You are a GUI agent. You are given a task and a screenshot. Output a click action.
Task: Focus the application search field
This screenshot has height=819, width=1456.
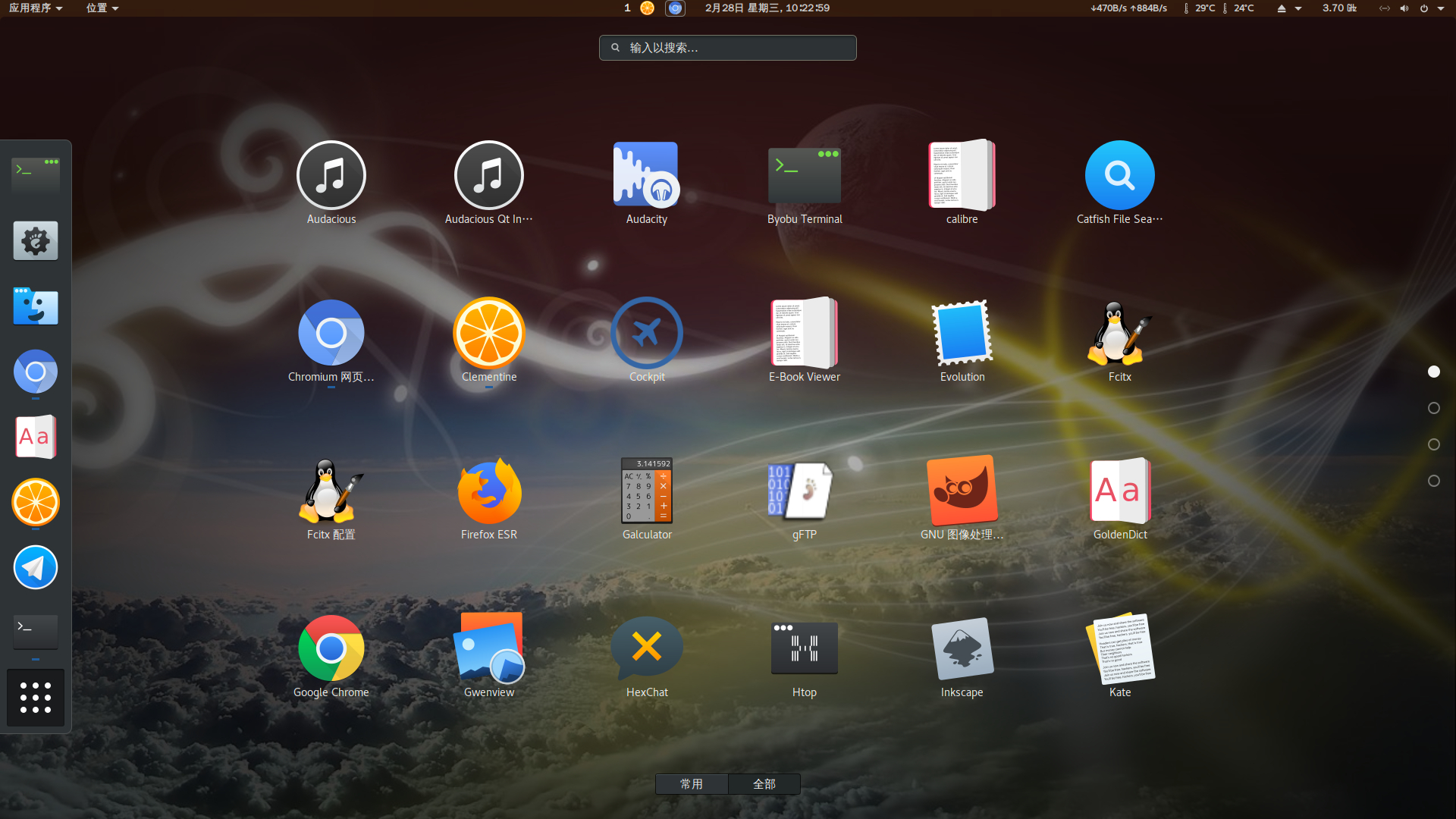[728, 48]
